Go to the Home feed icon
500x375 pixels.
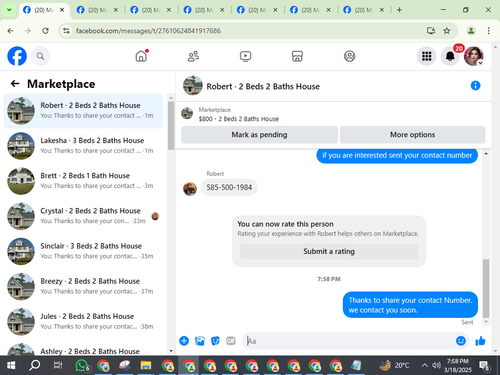[141, 56]
